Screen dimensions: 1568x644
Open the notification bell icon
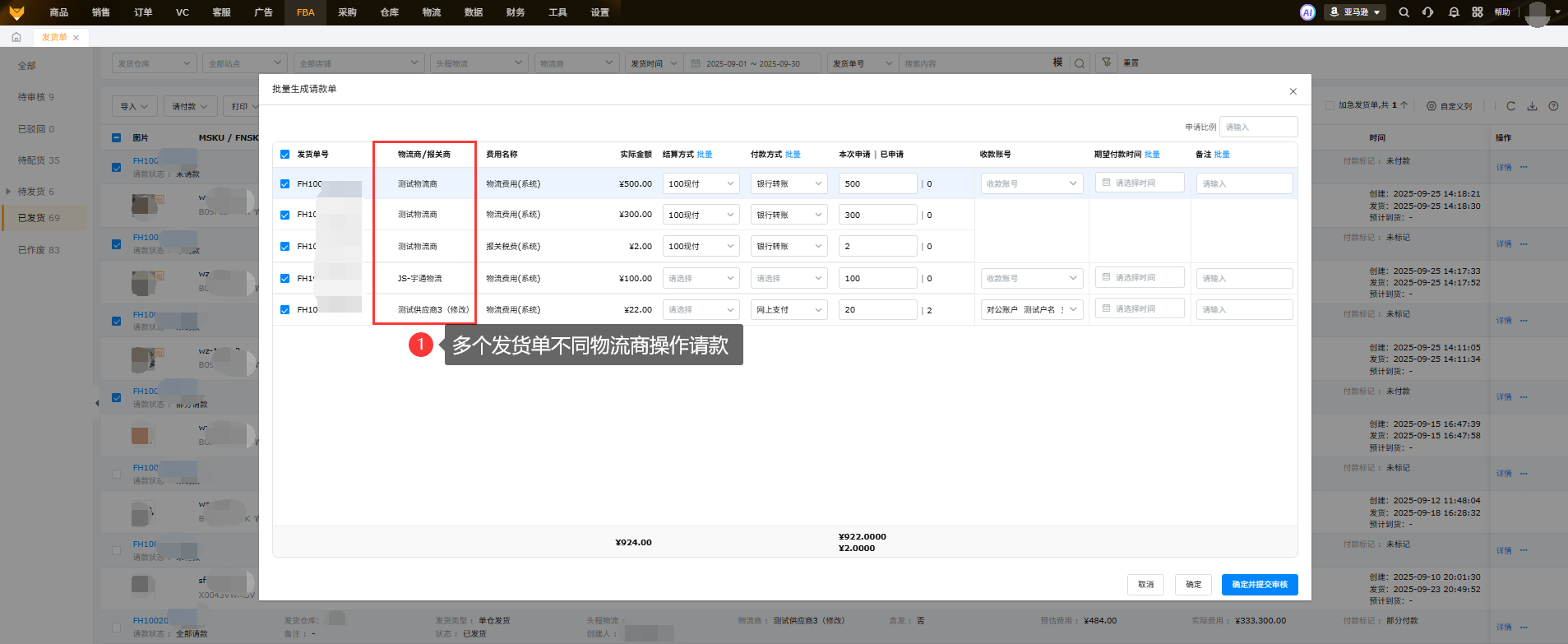tap(1454, 12)
